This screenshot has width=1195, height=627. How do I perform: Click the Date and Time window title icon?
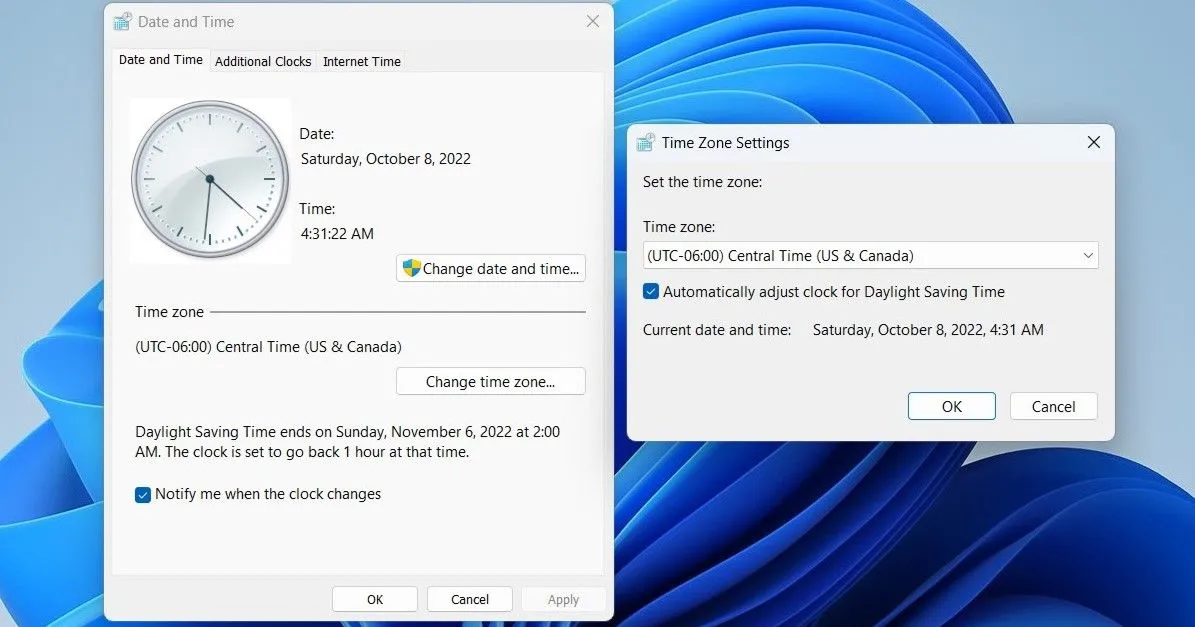tap(122, 21)
